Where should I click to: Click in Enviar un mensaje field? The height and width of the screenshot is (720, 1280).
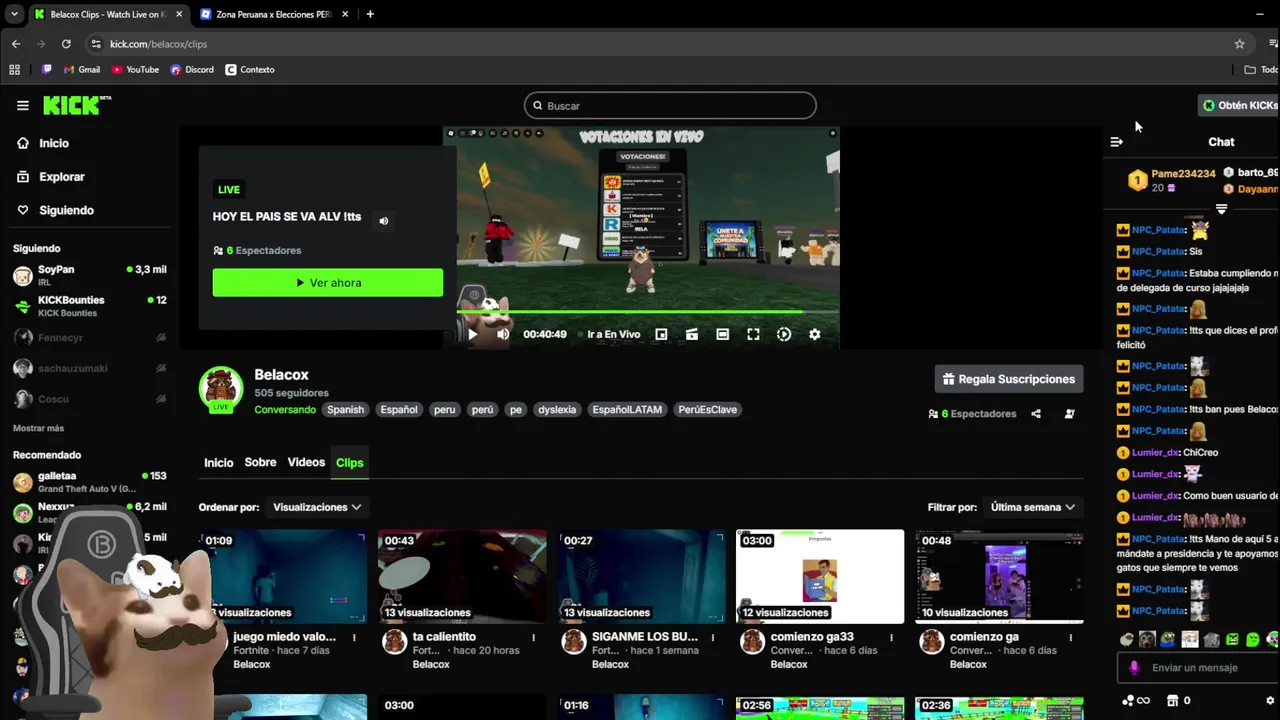[1200, 668]
